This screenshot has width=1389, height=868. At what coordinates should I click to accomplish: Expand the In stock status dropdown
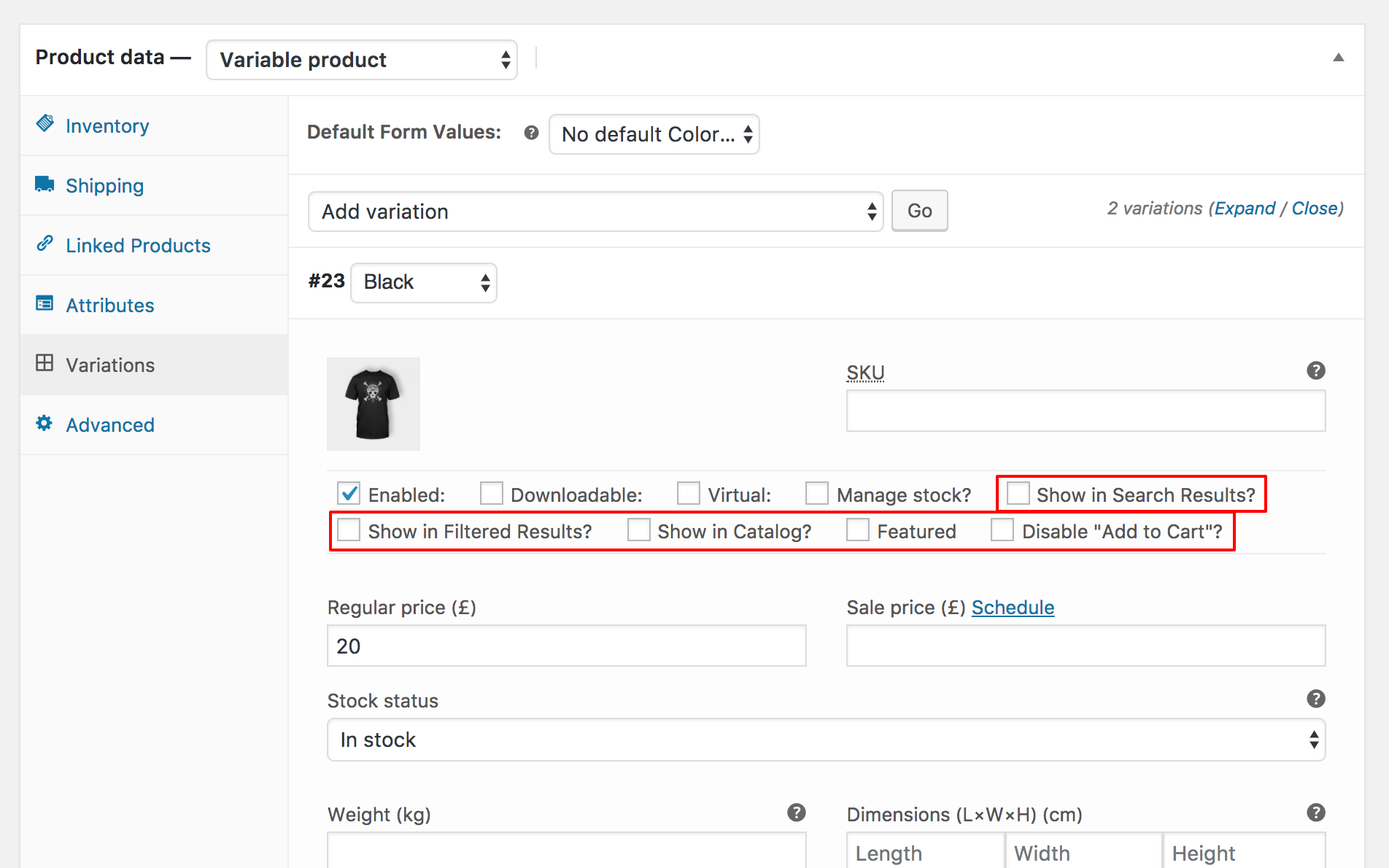[826, 740]
